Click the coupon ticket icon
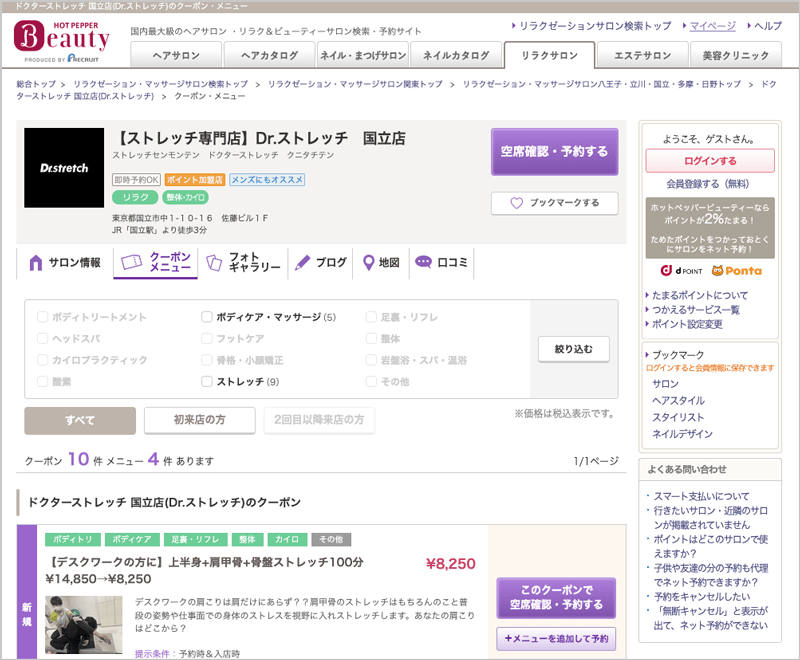Viewport: 800px width, 660px height. pos(131,262)
